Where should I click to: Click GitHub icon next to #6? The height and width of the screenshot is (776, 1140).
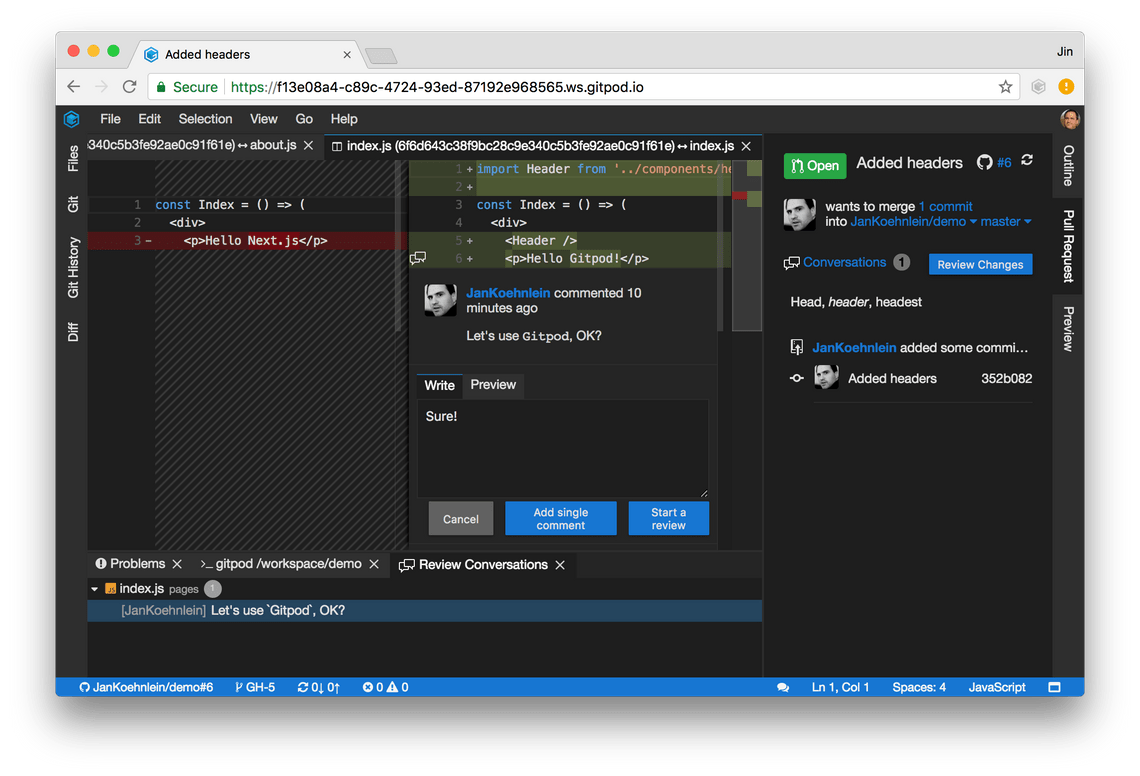coord(984,162)
